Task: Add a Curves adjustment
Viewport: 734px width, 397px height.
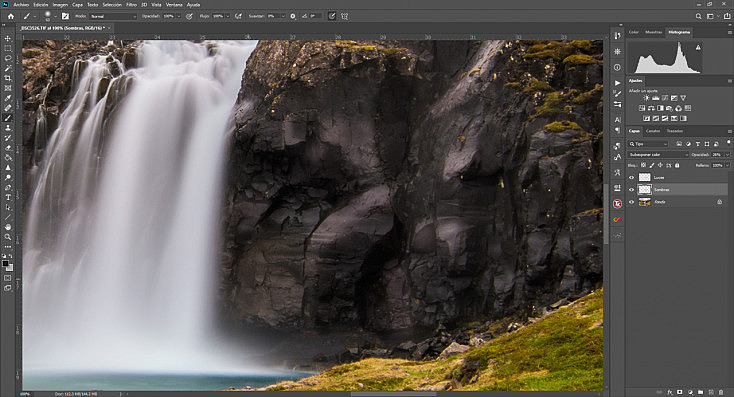Action: point(665,98)
